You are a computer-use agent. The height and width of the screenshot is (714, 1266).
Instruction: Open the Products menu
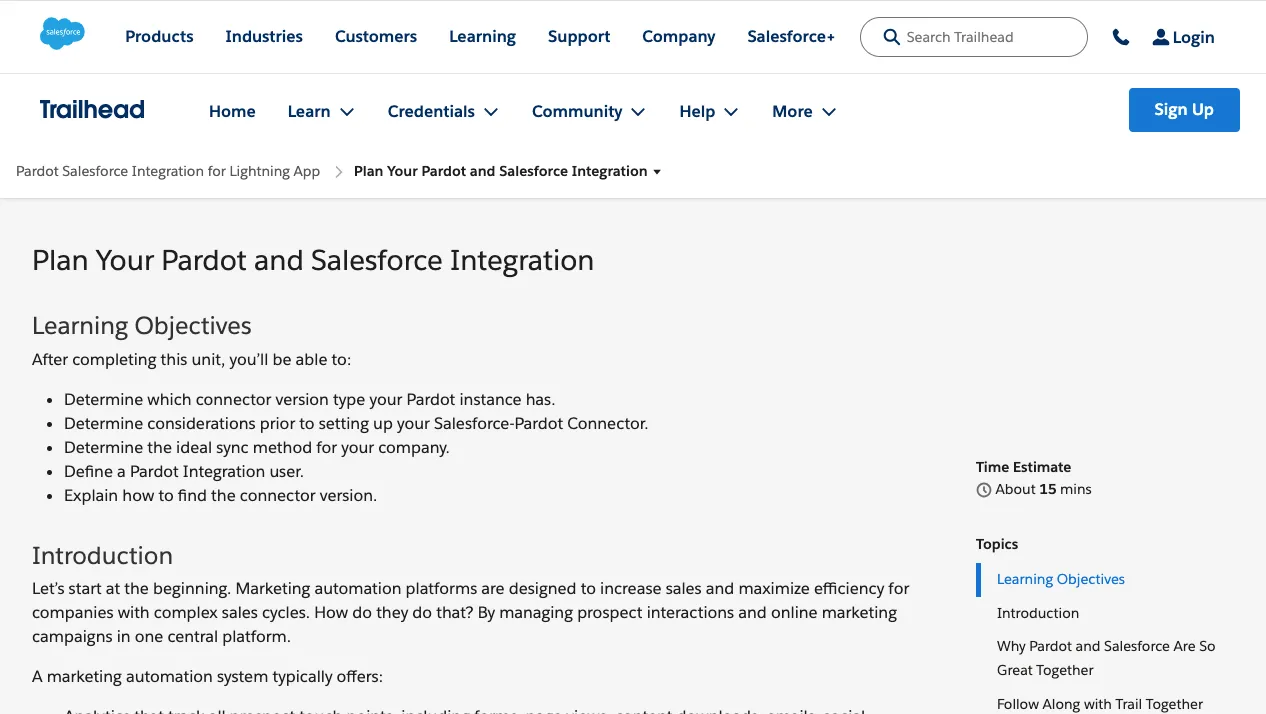tap(159, 37)
